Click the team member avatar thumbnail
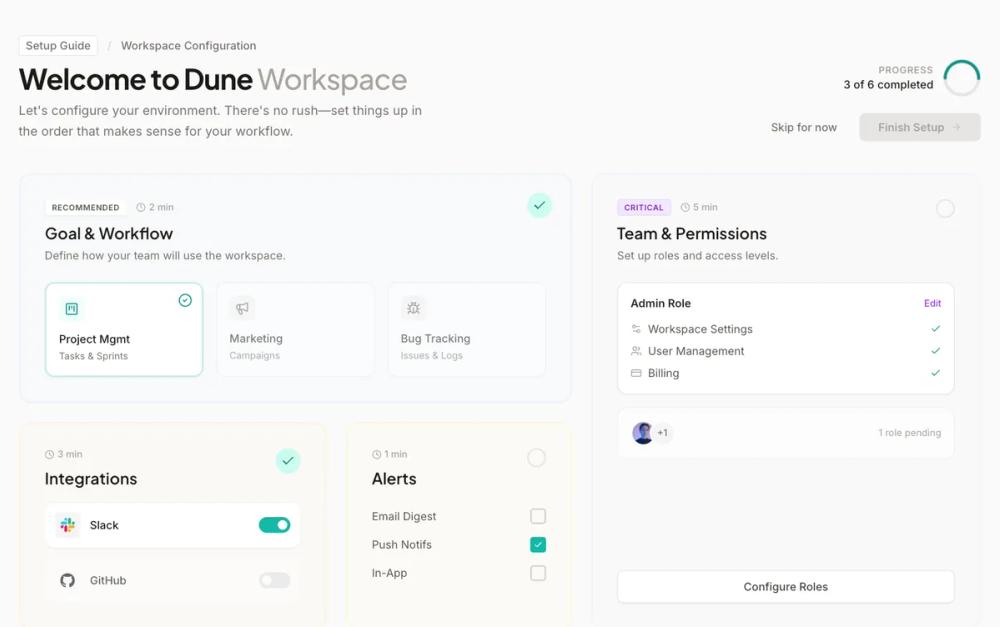Image resolution: width=1000 pixels, height=627 pixels. pos(643,432)
